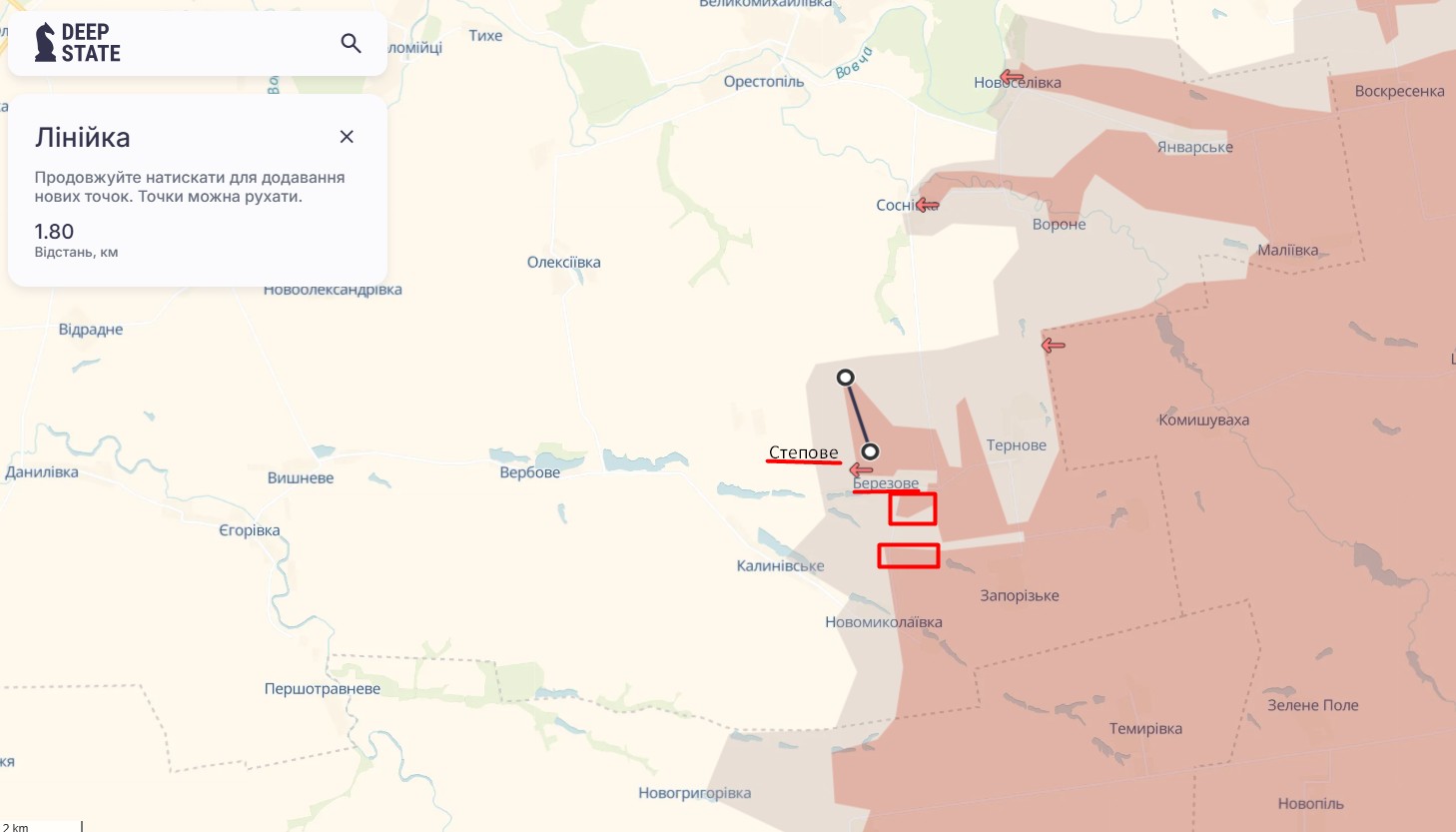
Task: Click the DeepState knight logo
Action: pyautogui.click(x=45, y=43)
